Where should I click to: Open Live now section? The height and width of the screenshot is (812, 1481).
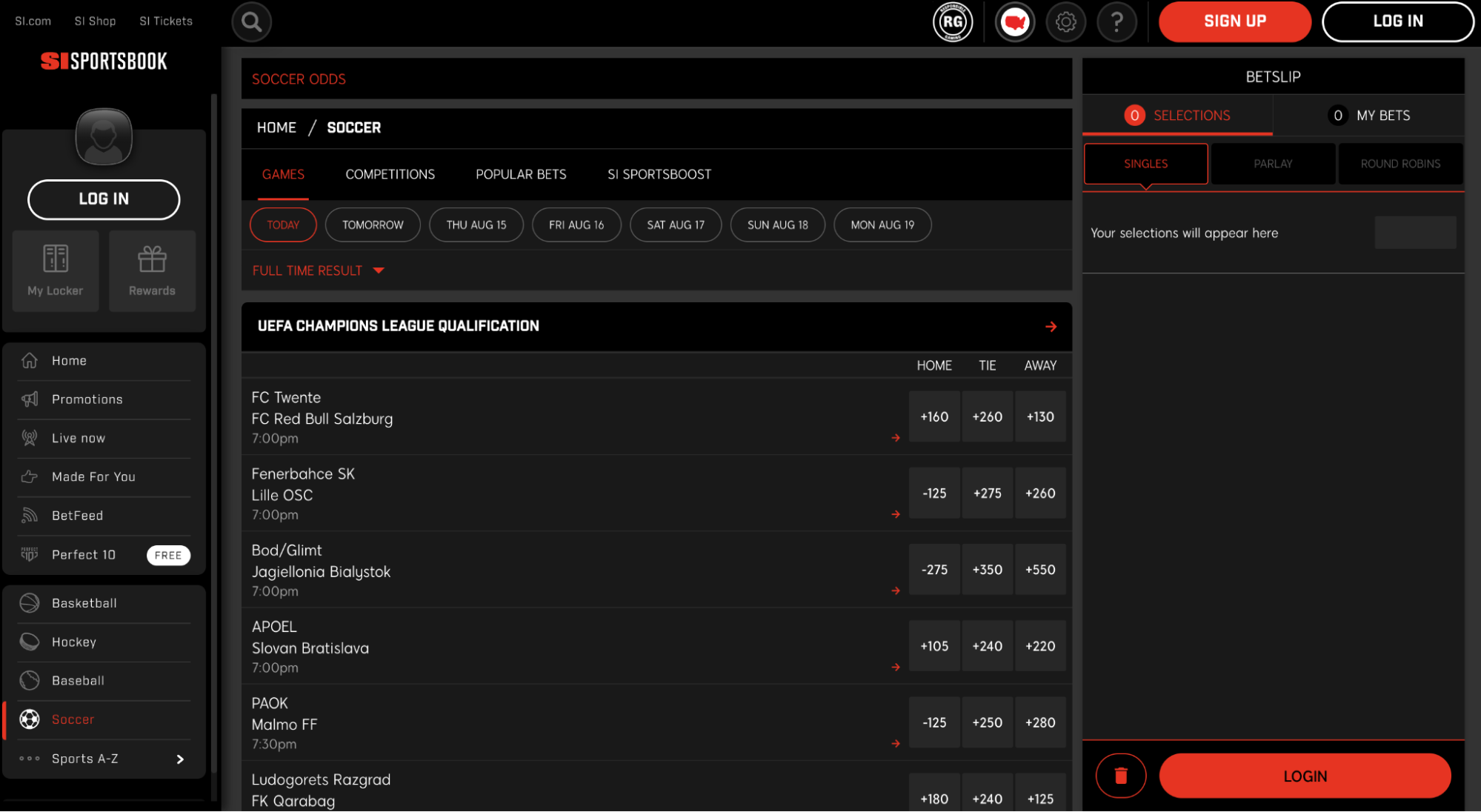pos(104,438)
